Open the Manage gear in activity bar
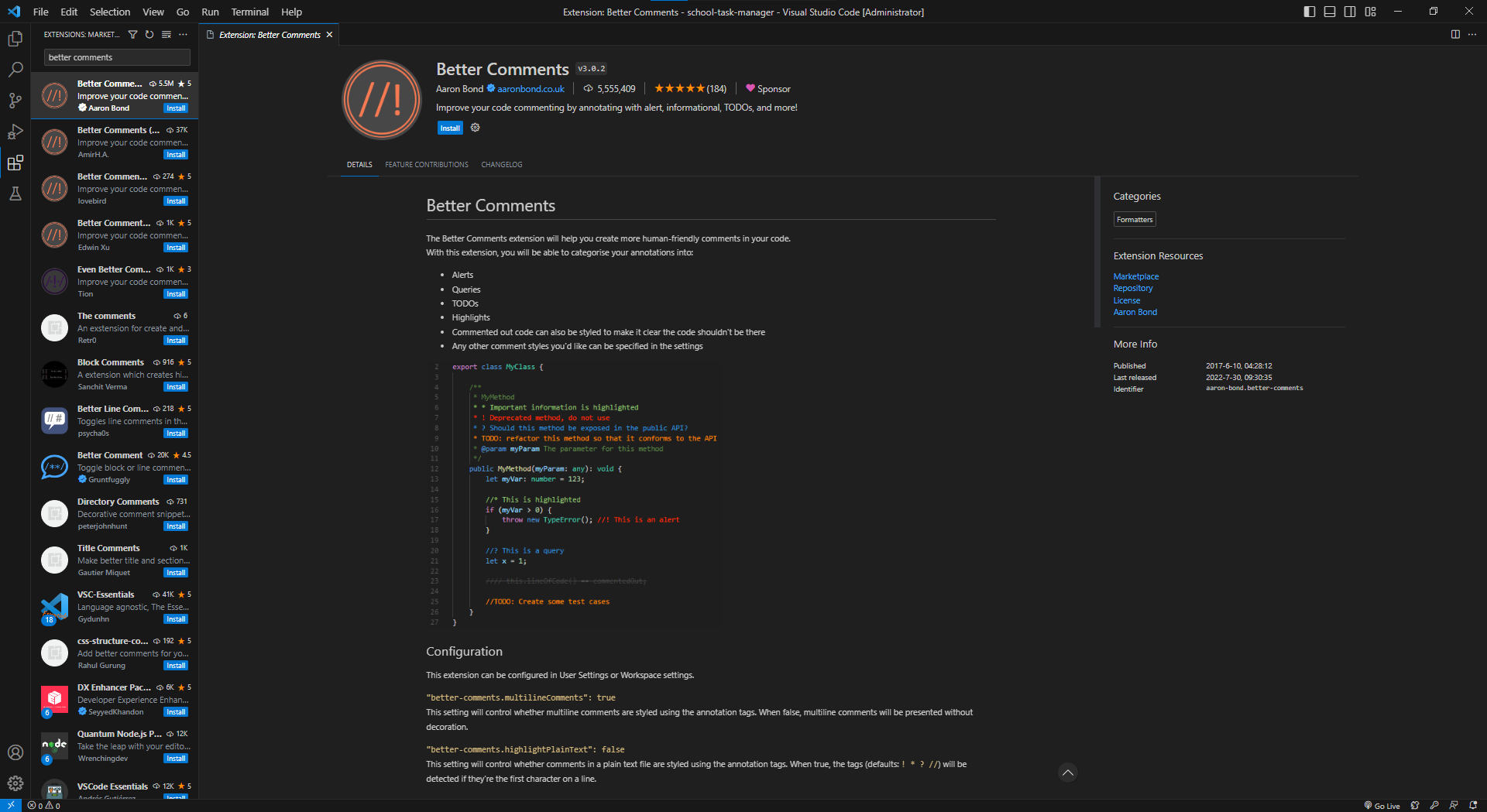 (15, 783)
